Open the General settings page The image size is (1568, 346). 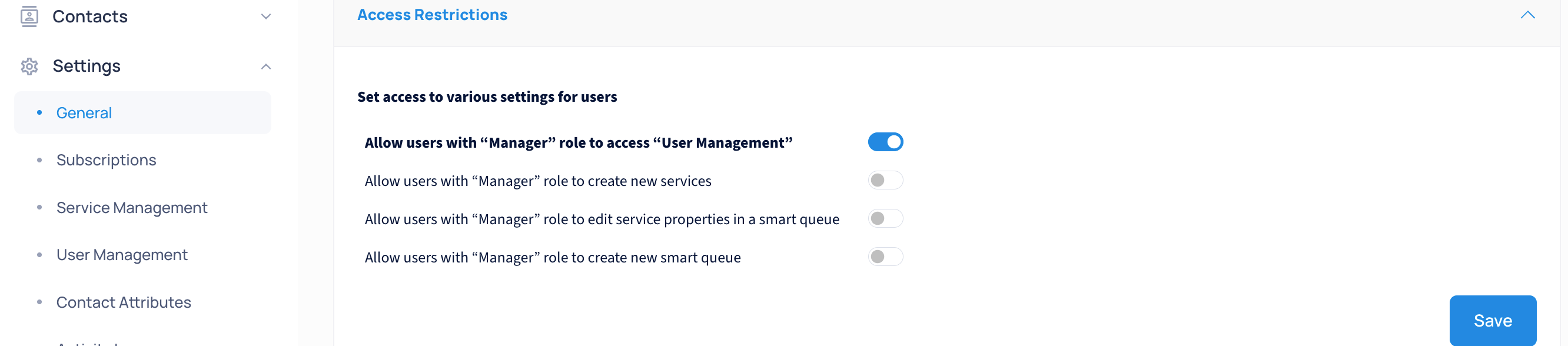[x=84, y=112]
